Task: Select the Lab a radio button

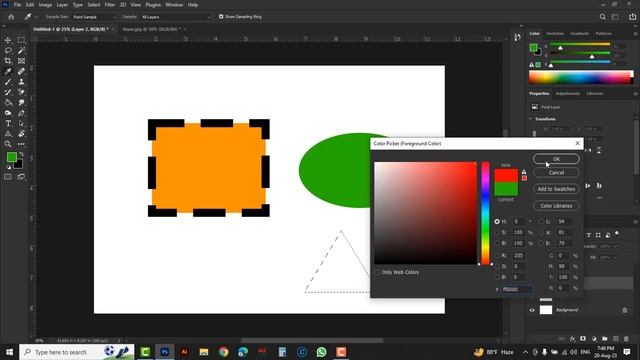Action: click(x=541, y=232)
